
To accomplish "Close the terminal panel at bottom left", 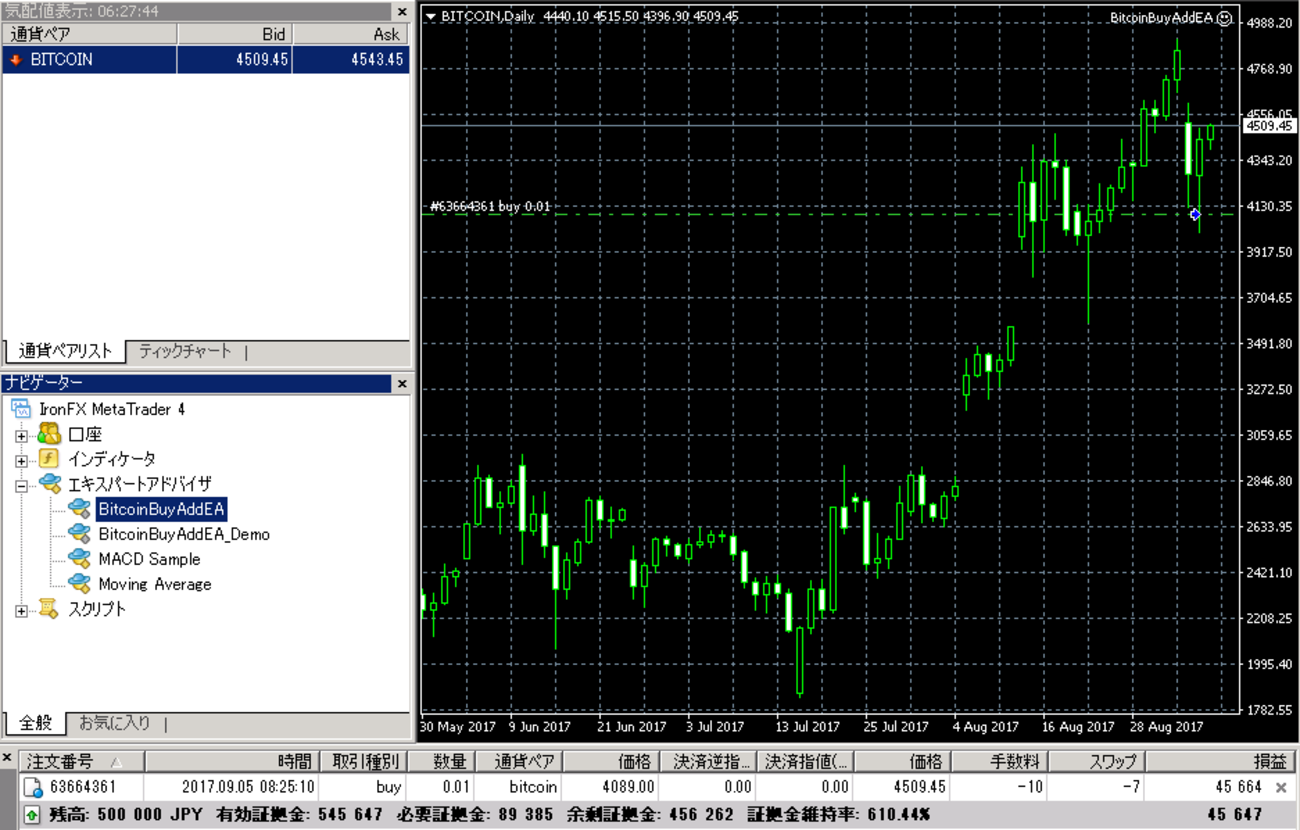I will click(7, 759).
